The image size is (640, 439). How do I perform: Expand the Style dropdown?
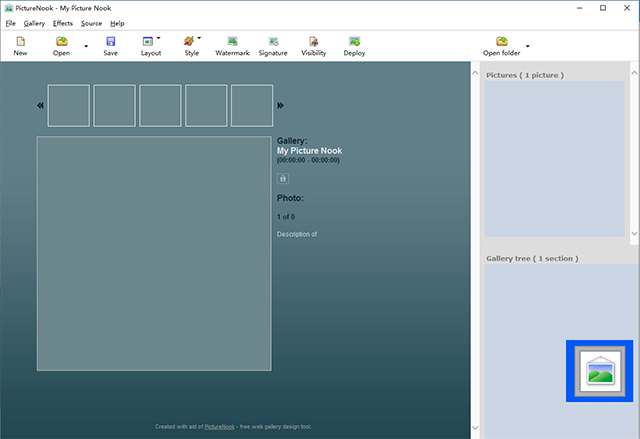coord(199,38)
